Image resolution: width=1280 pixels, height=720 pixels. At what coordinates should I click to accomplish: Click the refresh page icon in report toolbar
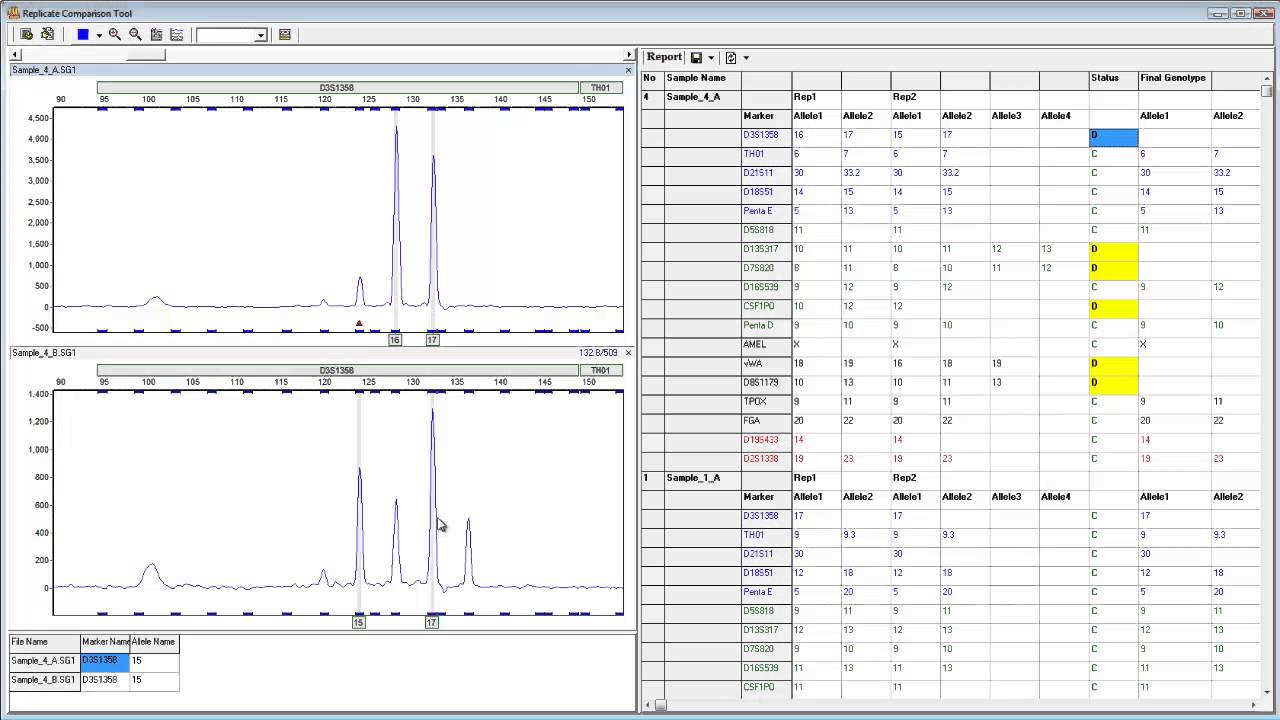pyautogui.click(x=731, y=58)
